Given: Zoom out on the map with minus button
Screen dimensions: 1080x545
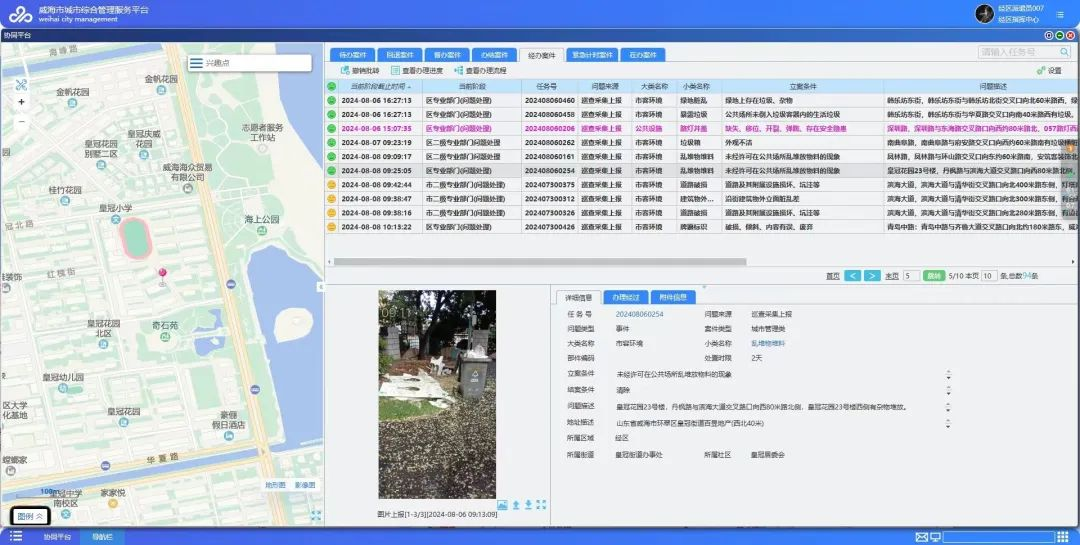Looking at the screenshot, I should point(22,121).
